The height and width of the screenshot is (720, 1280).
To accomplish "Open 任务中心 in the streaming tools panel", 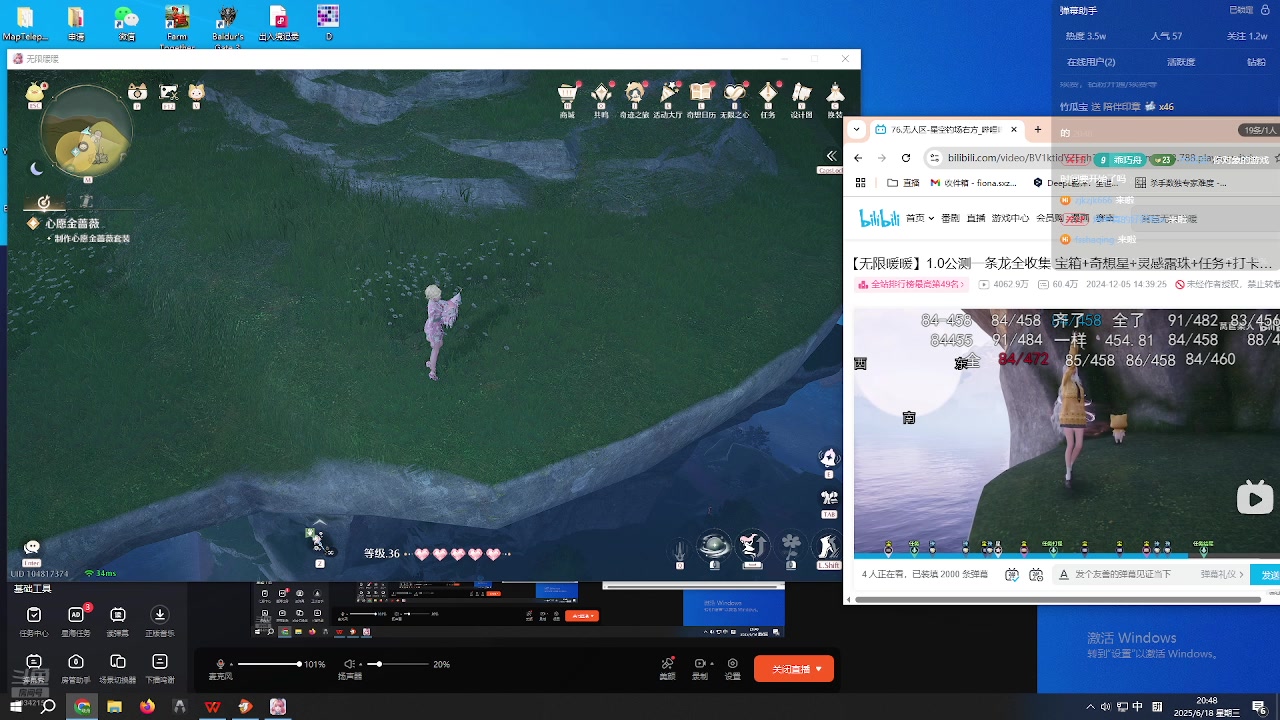I will click(x=34, y=620).
